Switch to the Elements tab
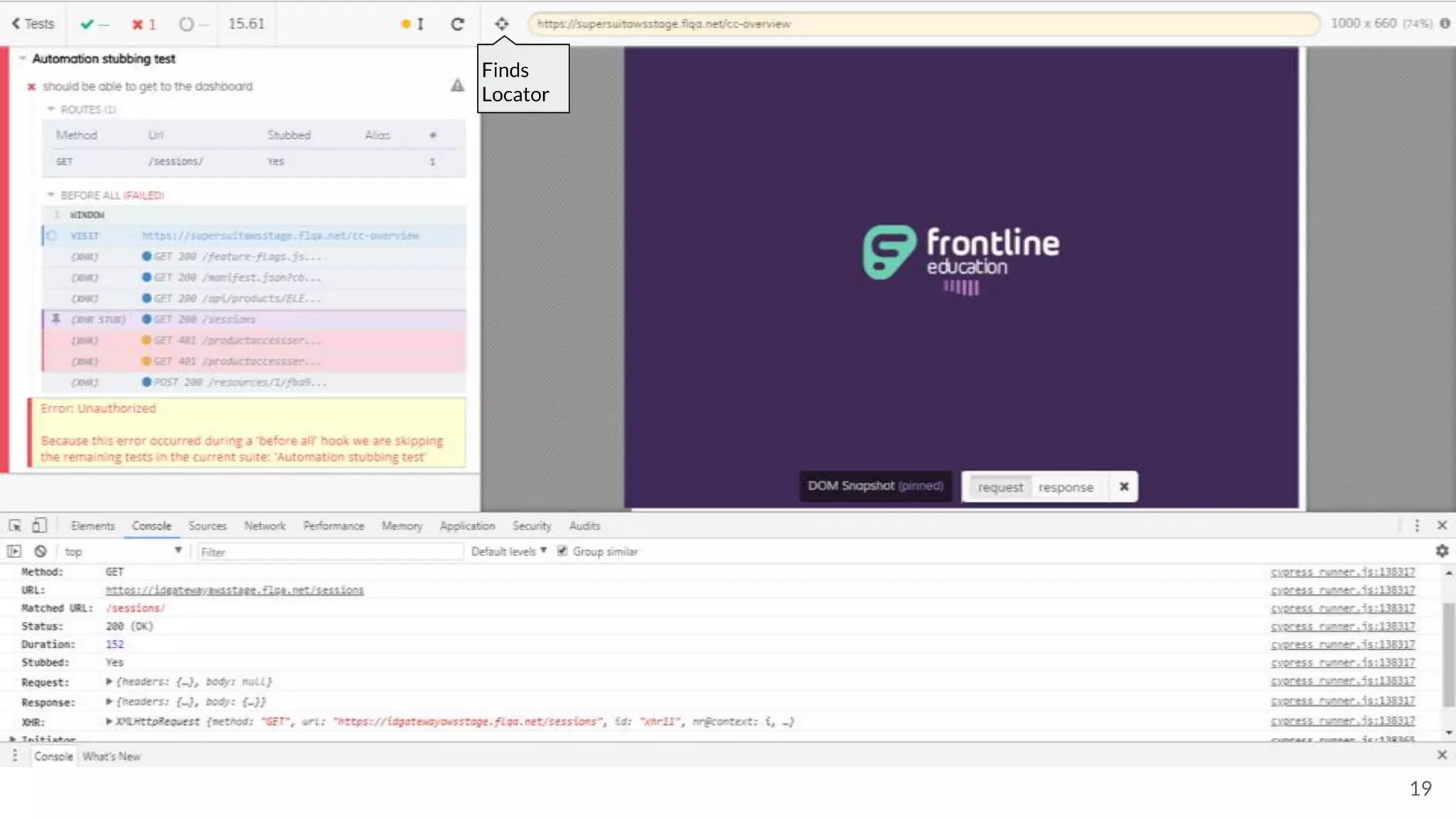This screenshot has height=819, width=1456. click(92, 526)
